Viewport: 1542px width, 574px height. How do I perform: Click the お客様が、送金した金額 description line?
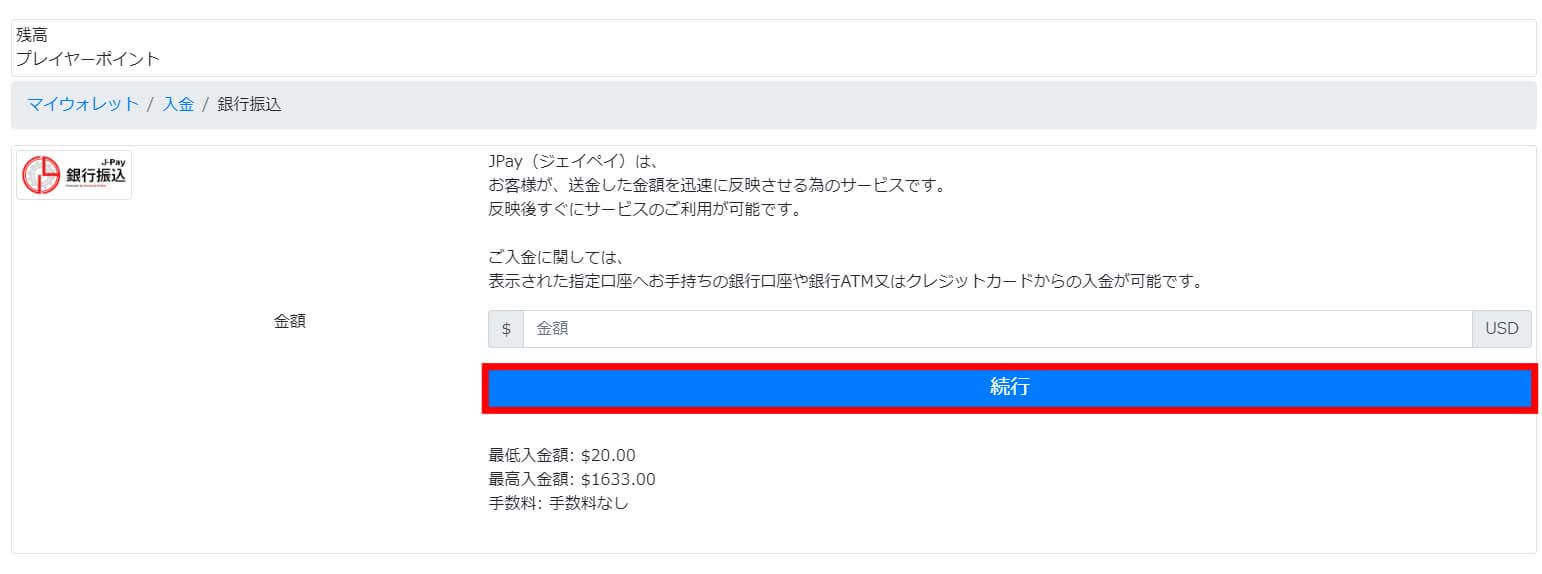click(717, 186)
